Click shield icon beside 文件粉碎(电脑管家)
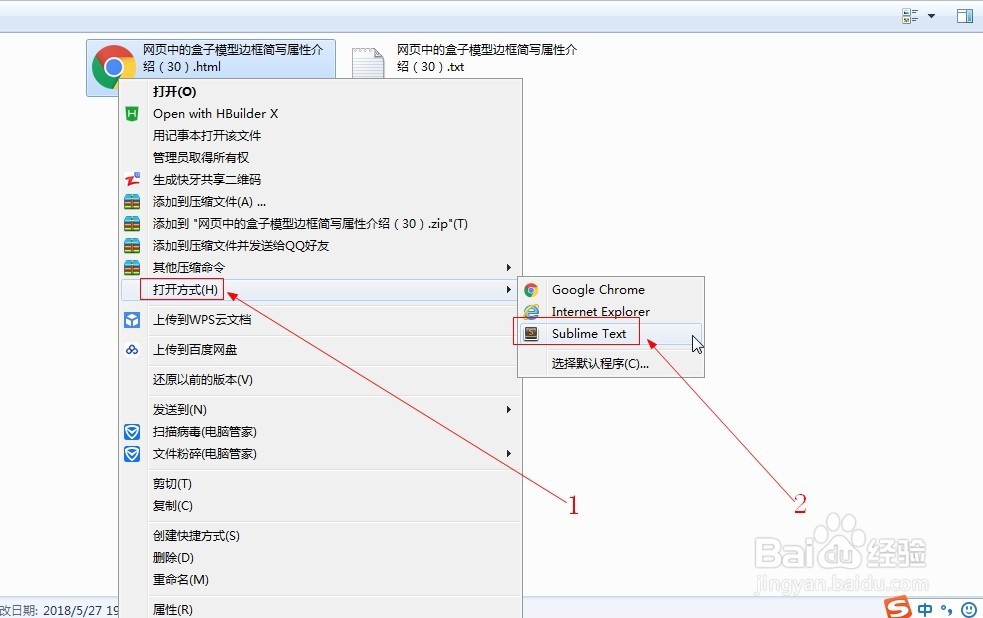 pos(132,454)
